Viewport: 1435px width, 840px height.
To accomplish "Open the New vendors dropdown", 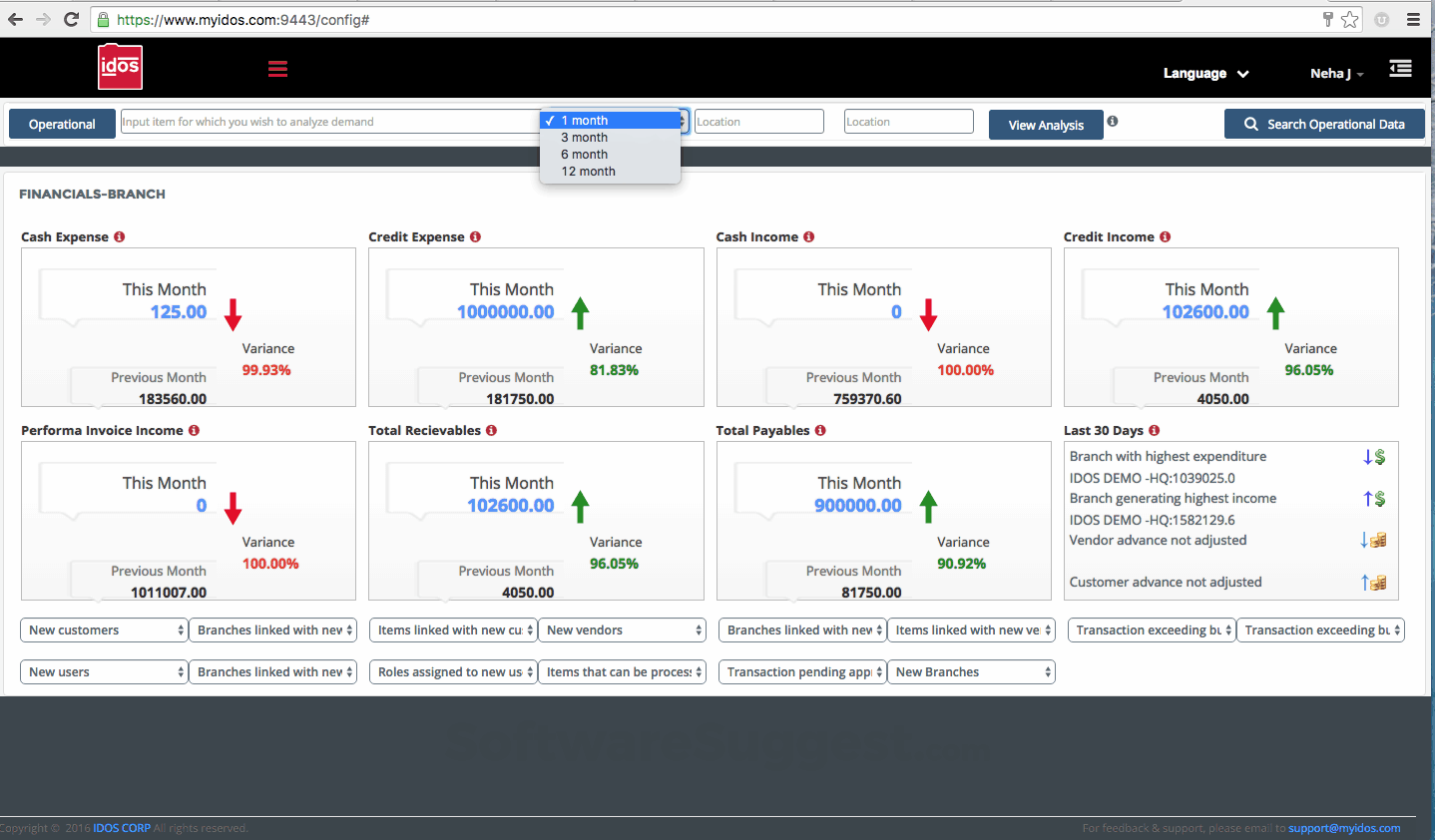I will click(x=622, y=630).
